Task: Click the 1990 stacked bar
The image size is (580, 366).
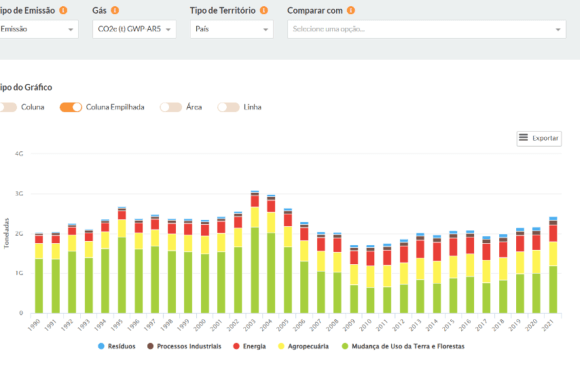Action: point(39,273)
